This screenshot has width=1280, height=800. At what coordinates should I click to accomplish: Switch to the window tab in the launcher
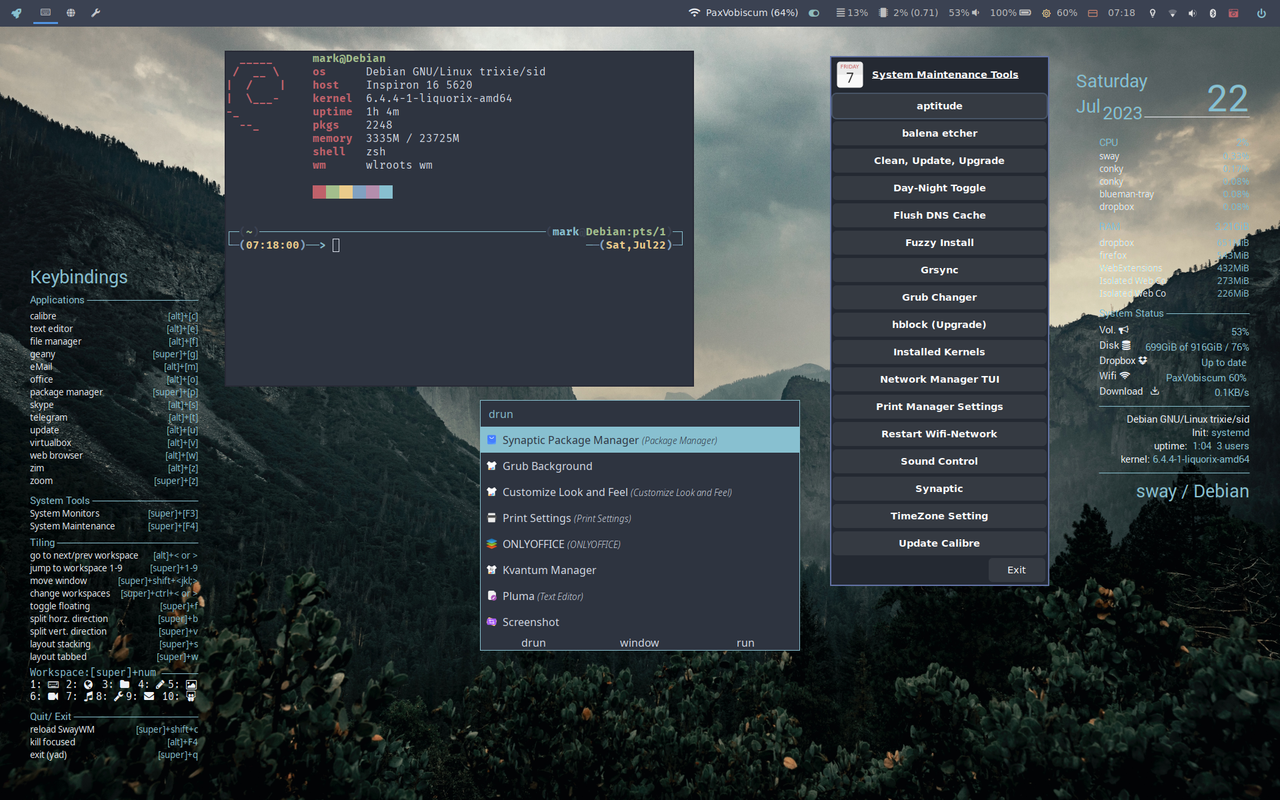[639, 642]
